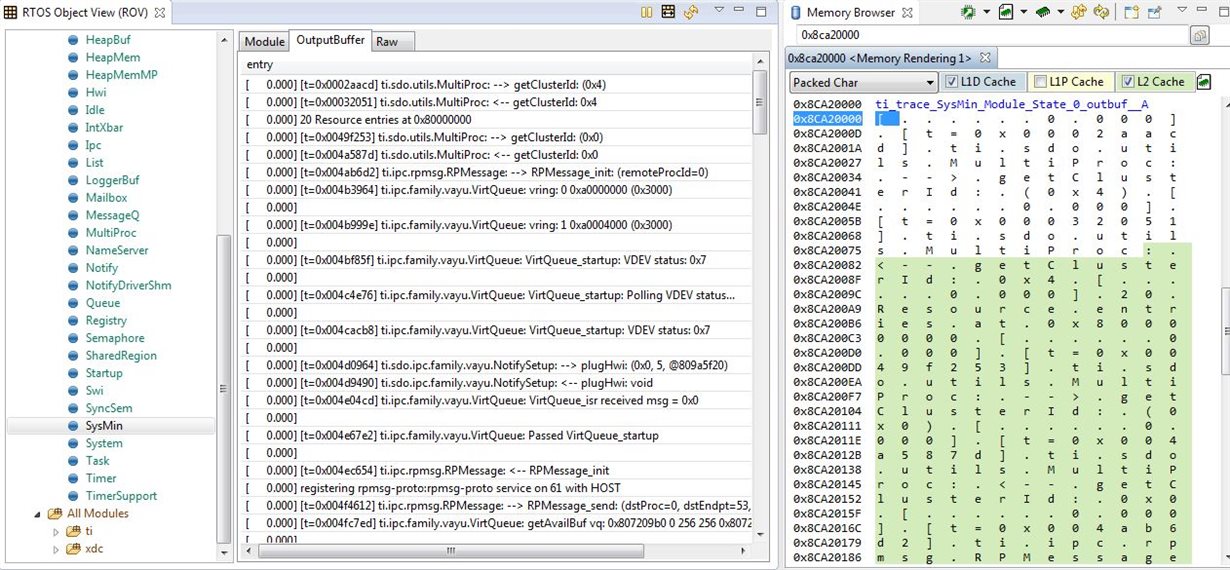The image size is (1230, 570).
Task: Open dropdown beside the save memory icon
Action: tap(1022, 12)
